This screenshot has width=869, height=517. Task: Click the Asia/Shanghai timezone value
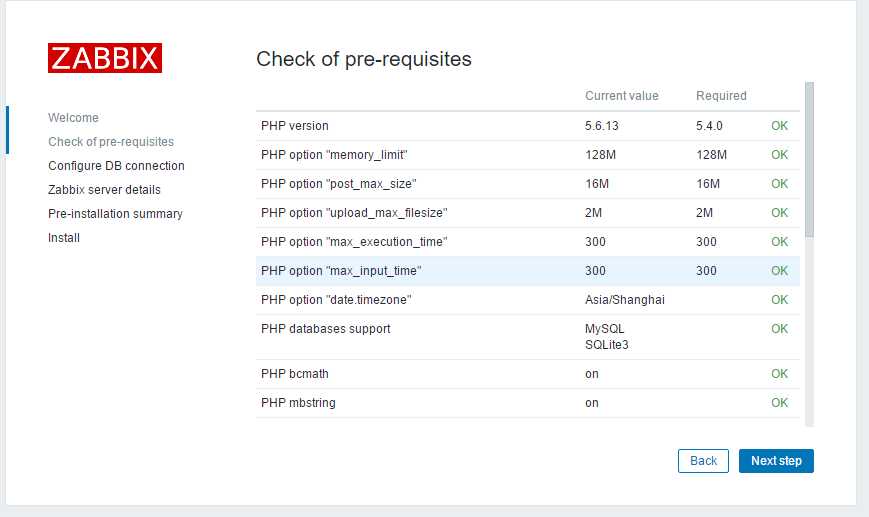(x=625, y=300)
